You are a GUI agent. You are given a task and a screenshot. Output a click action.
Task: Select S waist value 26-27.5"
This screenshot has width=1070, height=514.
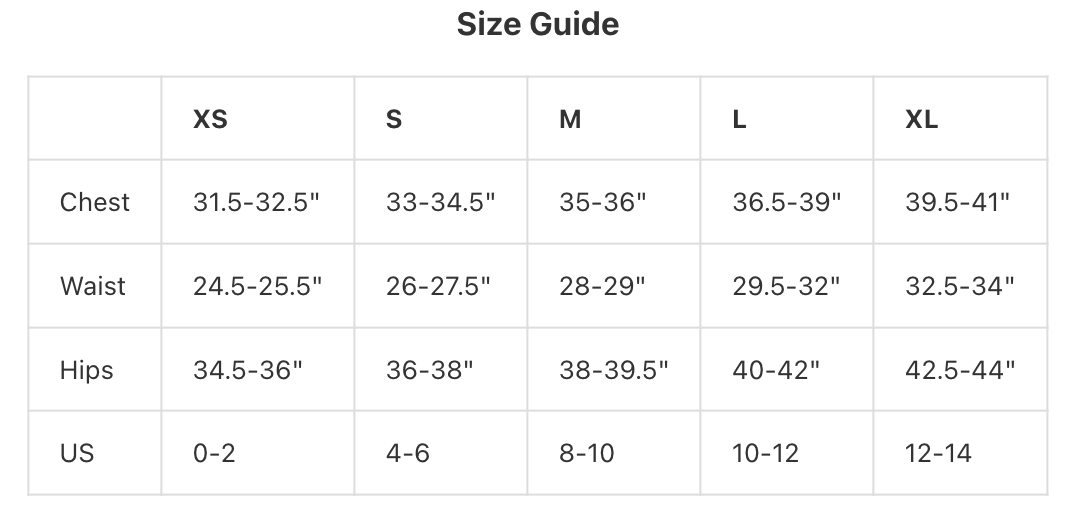pos(438,286)
